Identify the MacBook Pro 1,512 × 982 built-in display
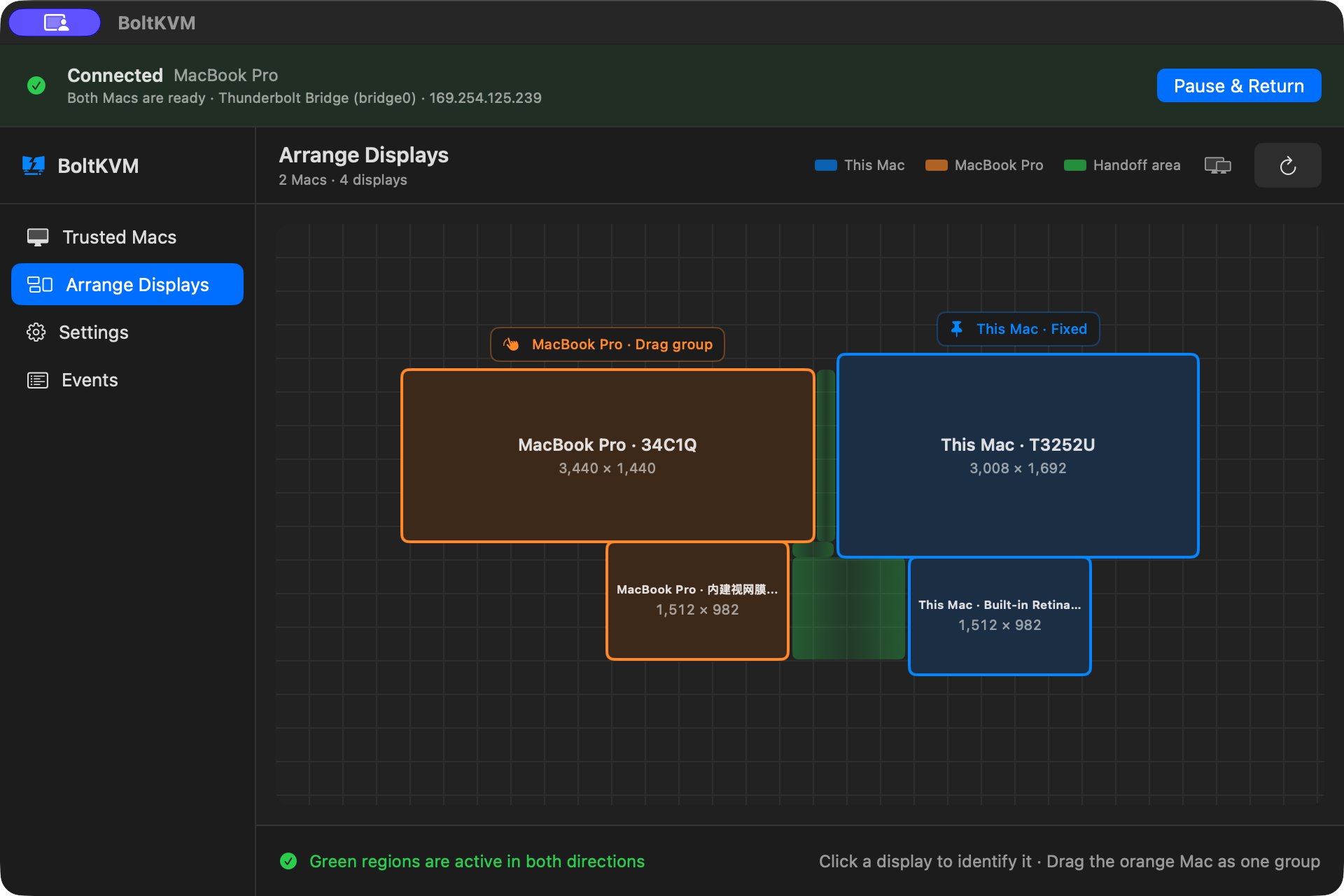1344x896 pixels. [697, 601]
